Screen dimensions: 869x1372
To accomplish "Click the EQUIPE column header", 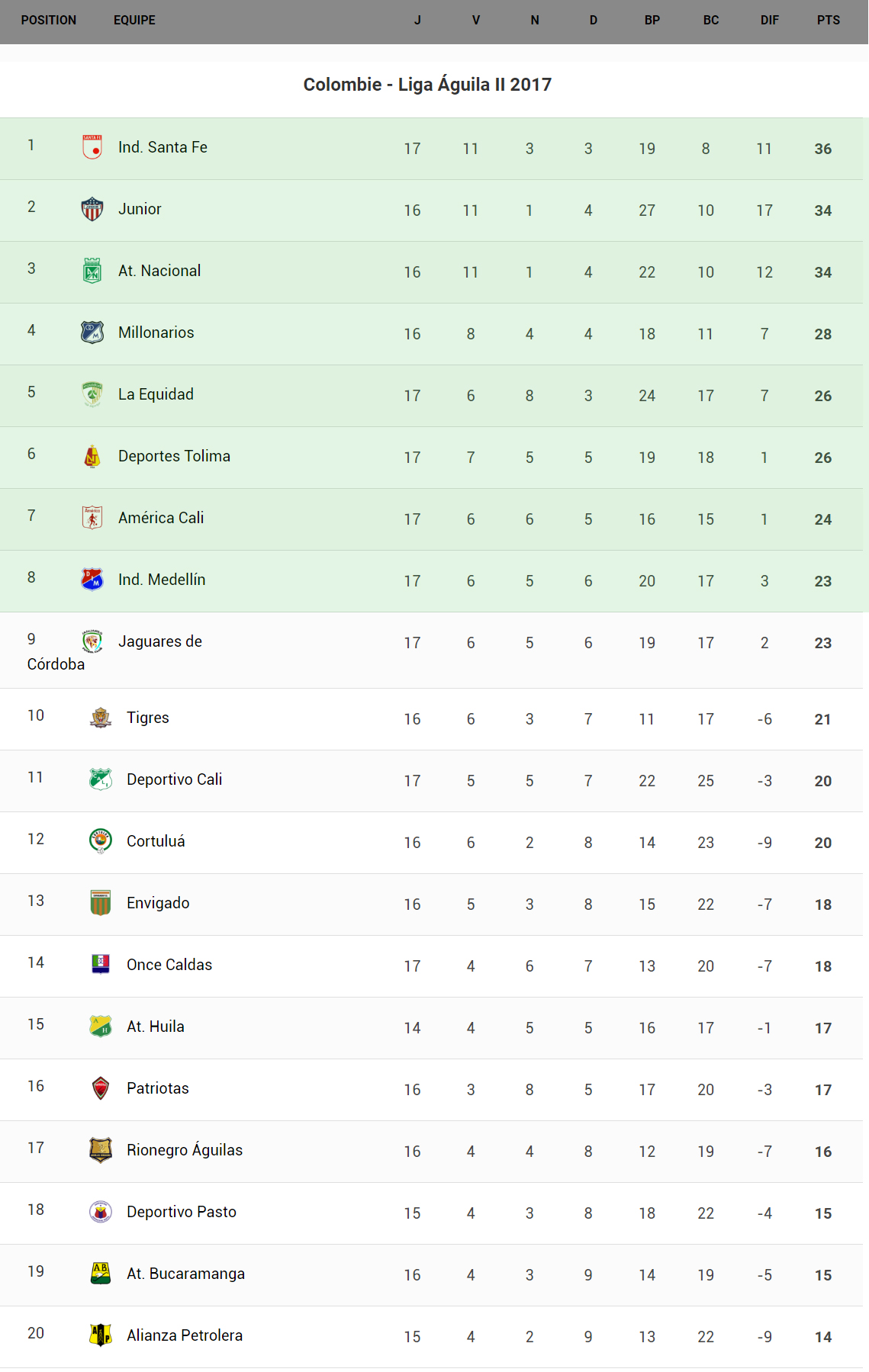I will (134, 21).
